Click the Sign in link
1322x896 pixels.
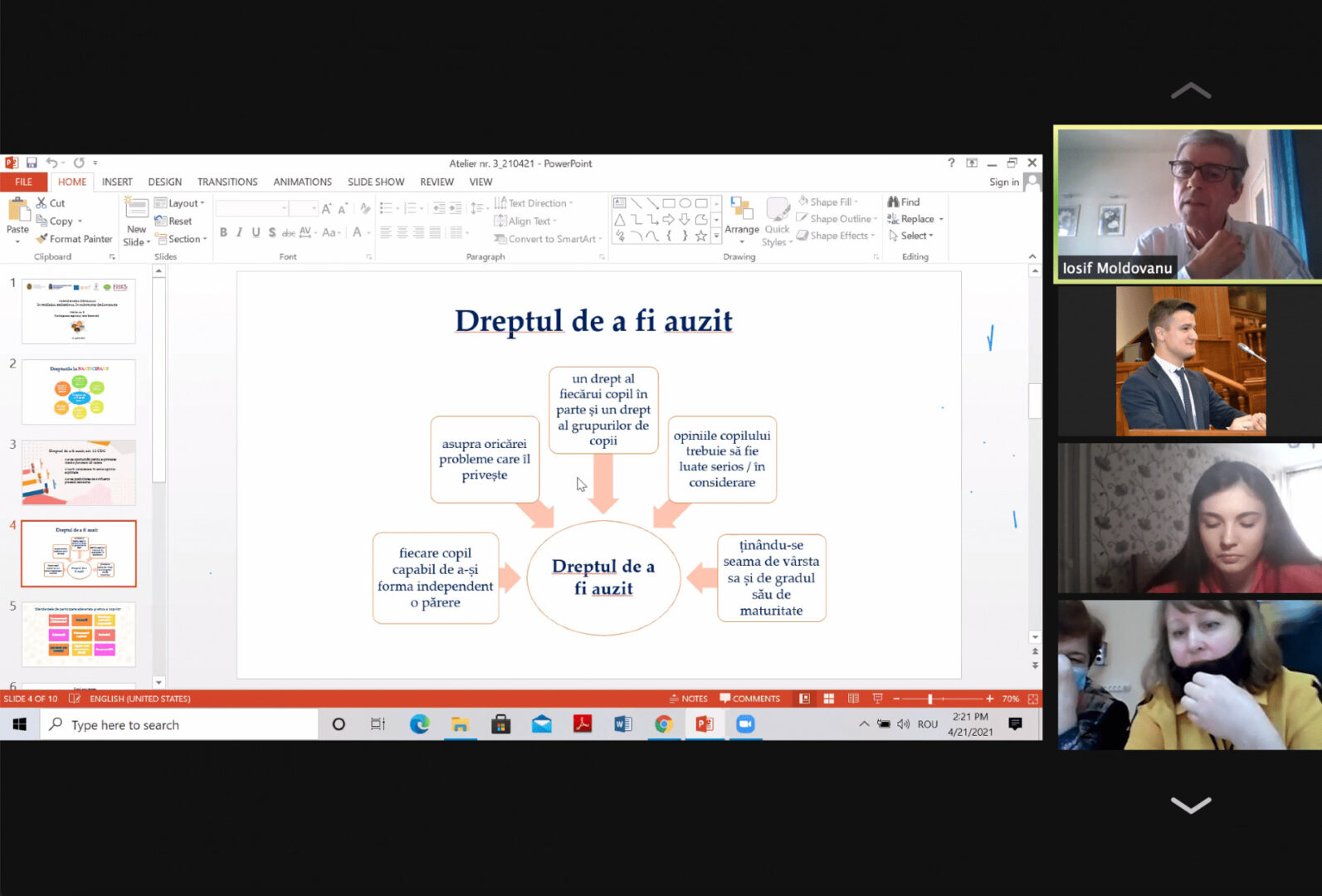tap(1004, 182)
